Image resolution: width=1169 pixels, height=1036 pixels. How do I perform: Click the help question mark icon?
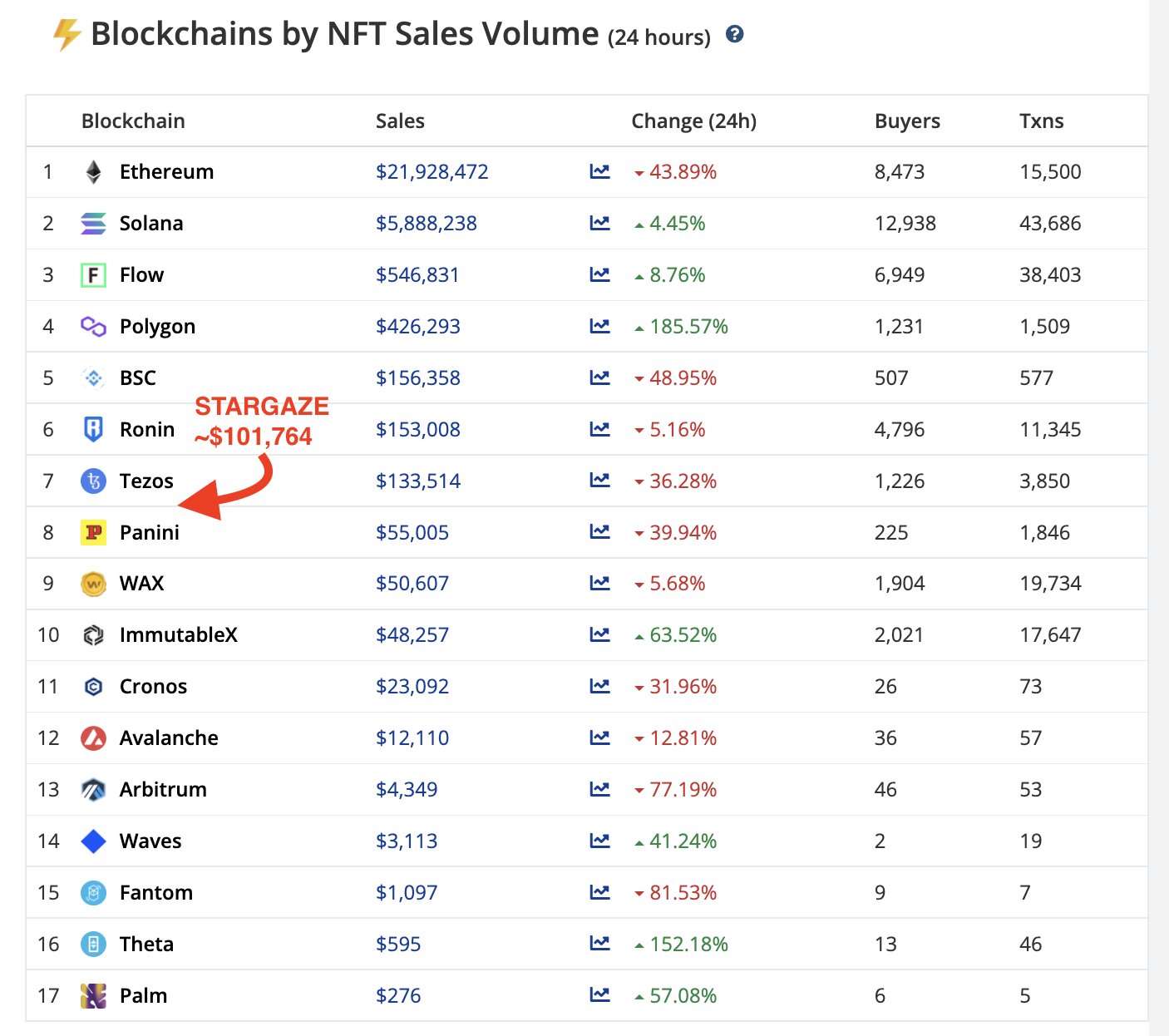click(734, 34)
